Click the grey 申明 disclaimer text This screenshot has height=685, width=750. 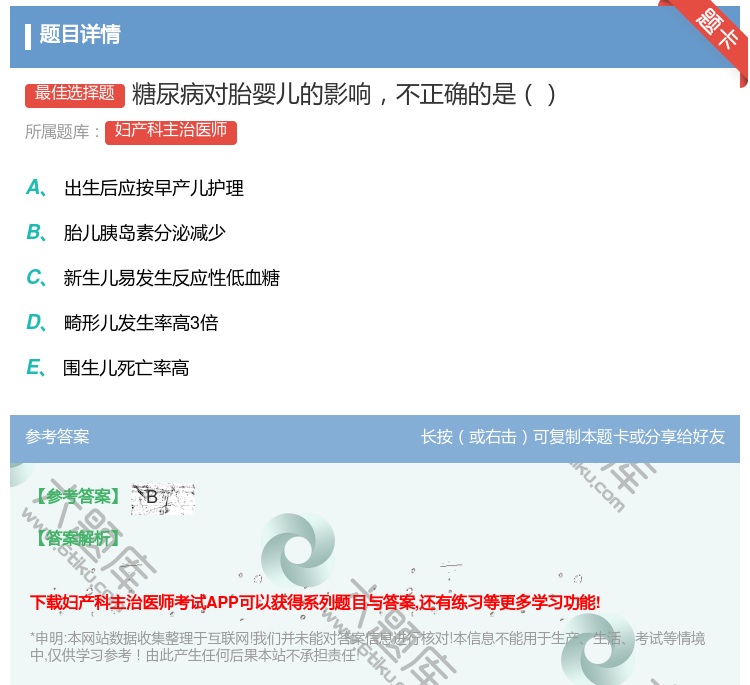(x=367, y=647)
